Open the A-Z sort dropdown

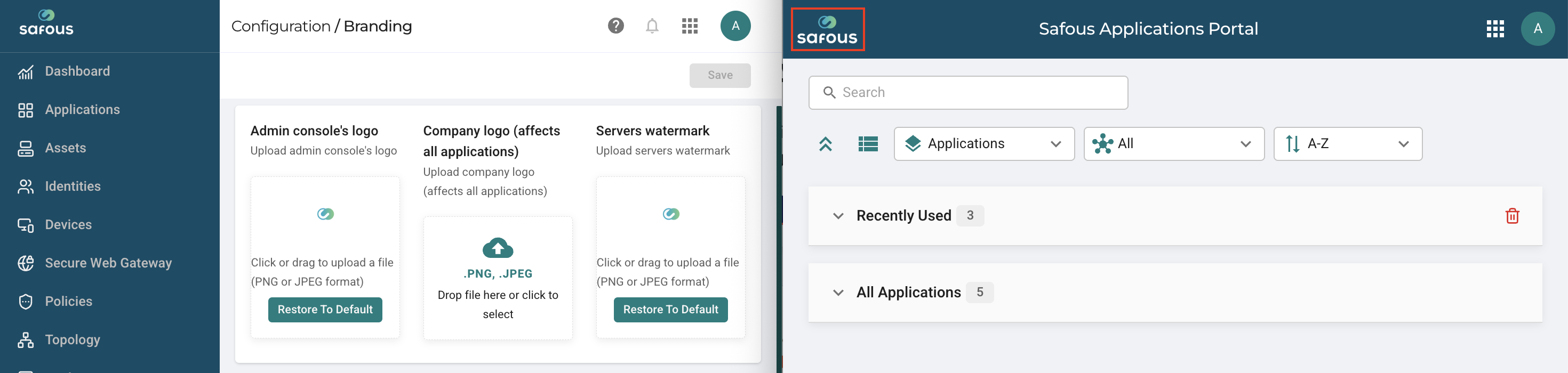[x=1348, y=143]
